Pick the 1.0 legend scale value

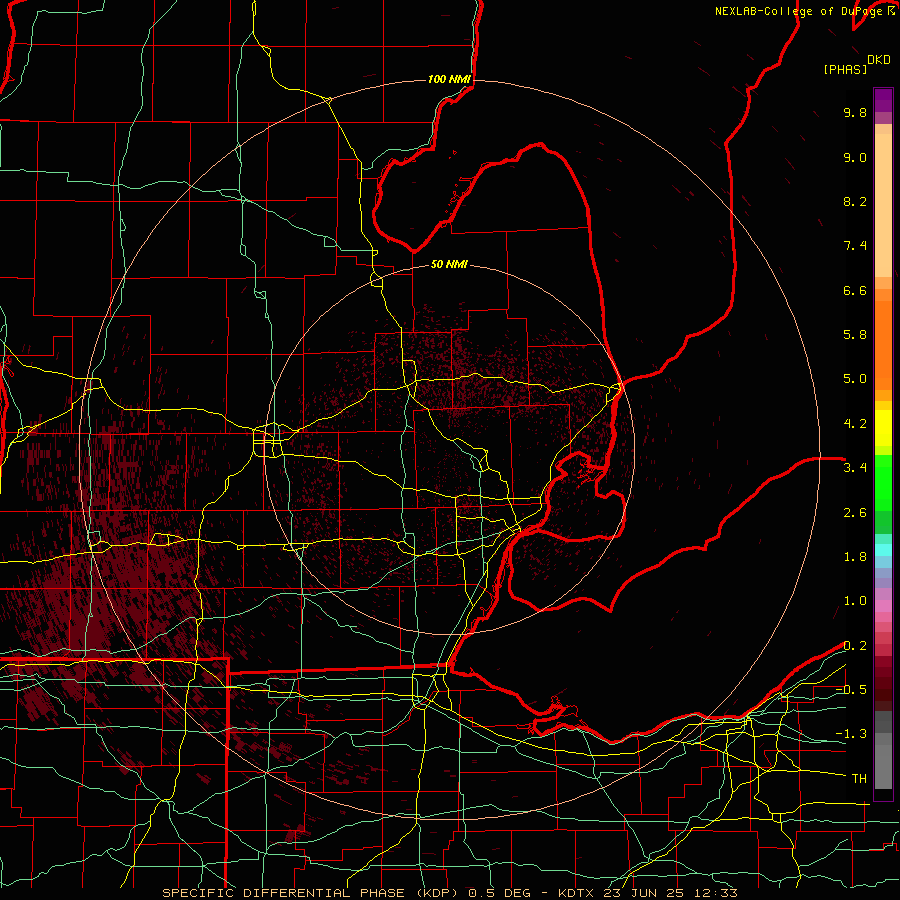point(855,601)
